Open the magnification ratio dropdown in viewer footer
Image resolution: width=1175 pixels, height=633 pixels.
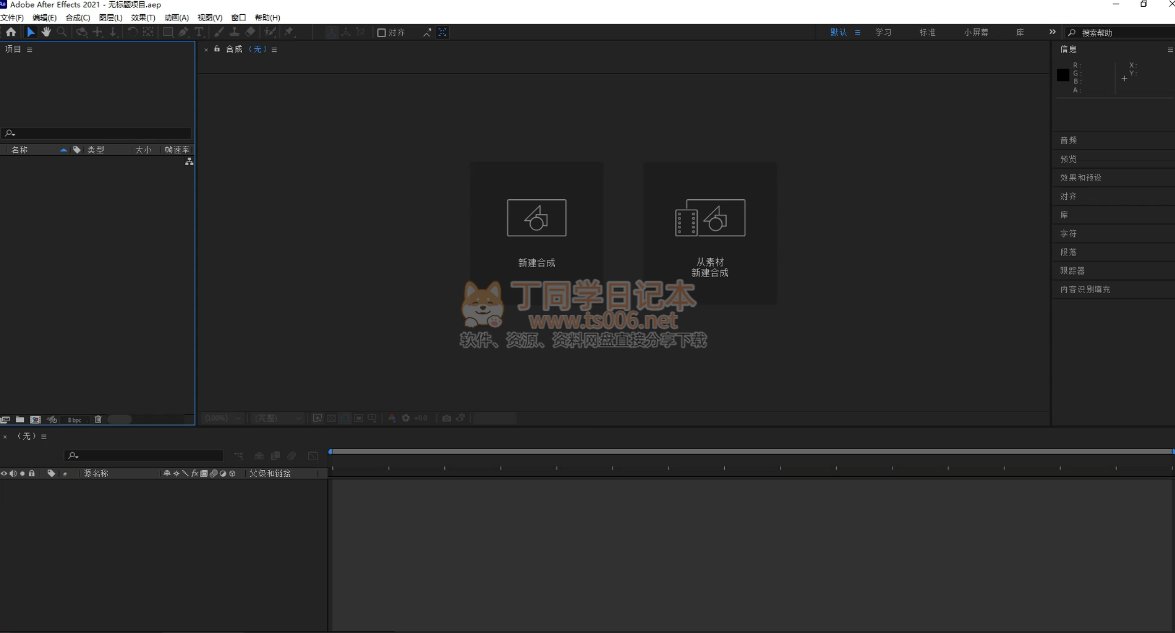223,418
